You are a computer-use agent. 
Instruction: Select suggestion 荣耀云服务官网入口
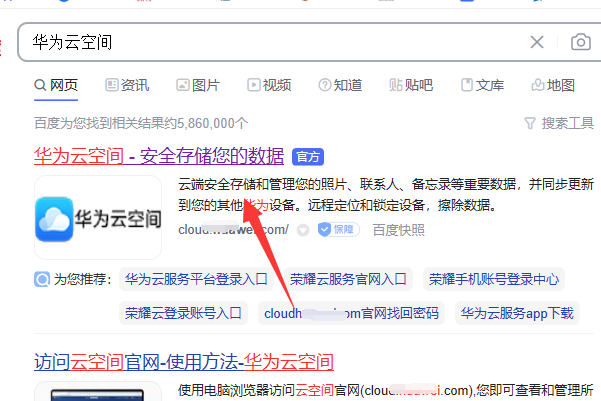[x=348, y=279]
